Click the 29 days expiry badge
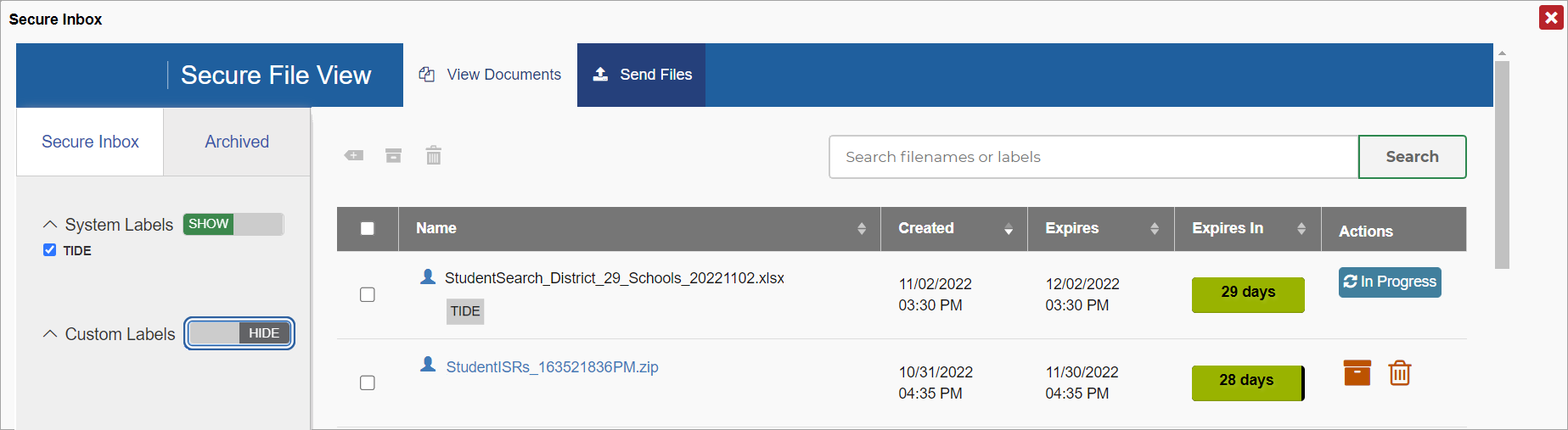 pos(1248,294)
